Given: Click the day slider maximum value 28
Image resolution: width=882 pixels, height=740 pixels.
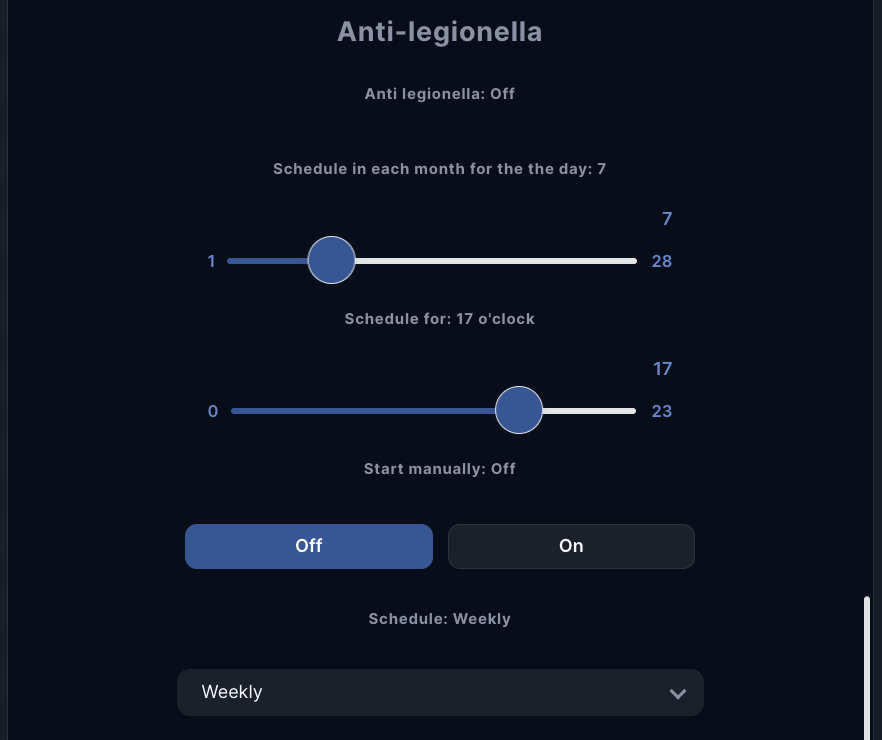Looking at the screenshot, I should (x=662, y=261).
